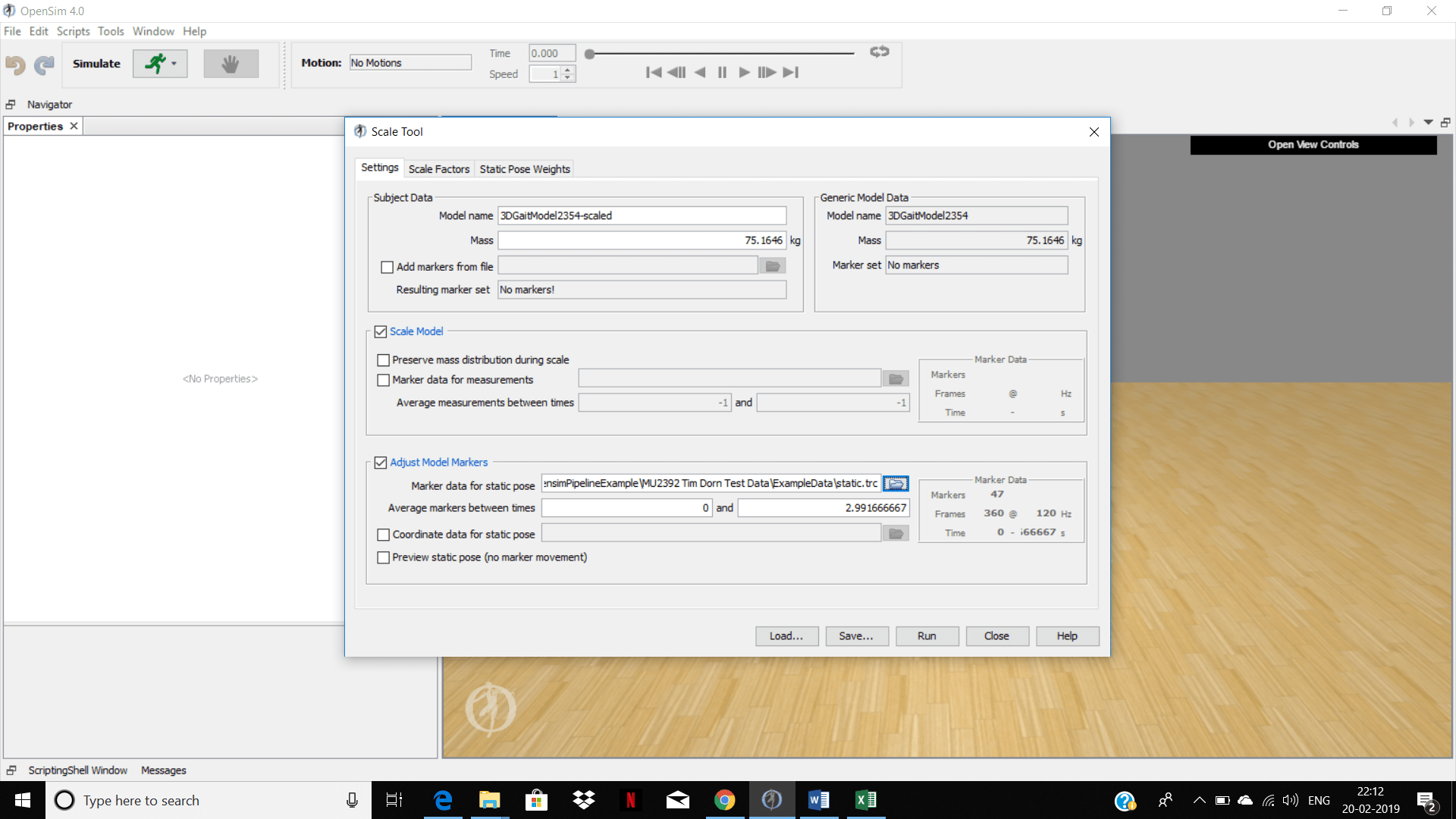1456x819 pixels.
Task: Increase playback speed with spinner up
Action: [x=568, y=70]
